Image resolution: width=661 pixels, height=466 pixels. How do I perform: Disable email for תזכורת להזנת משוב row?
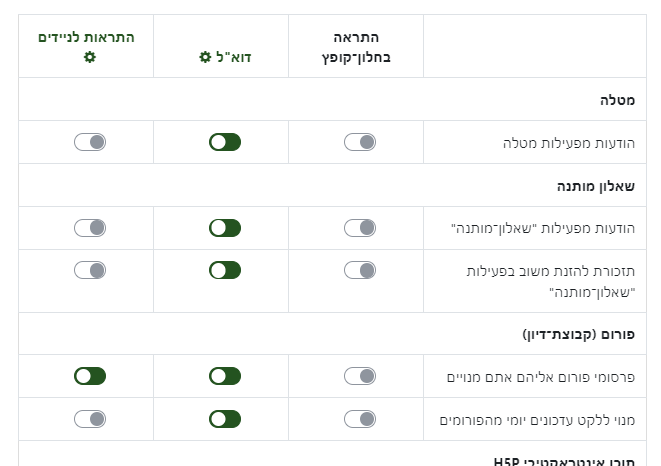coord(225,270)
